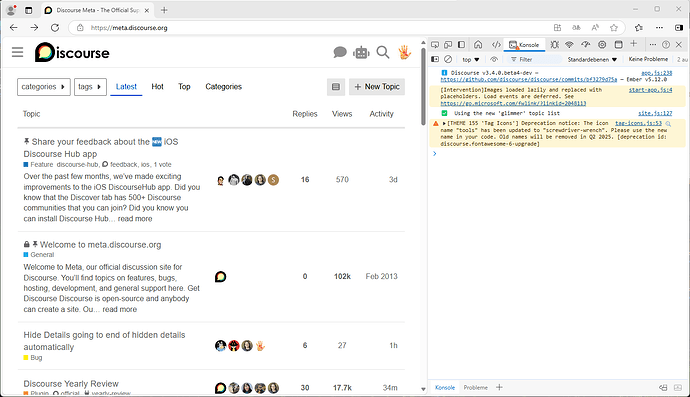Open the github discourse commits link
The height and width of the screenshot is (397, 690).
[x=529, y=79]
